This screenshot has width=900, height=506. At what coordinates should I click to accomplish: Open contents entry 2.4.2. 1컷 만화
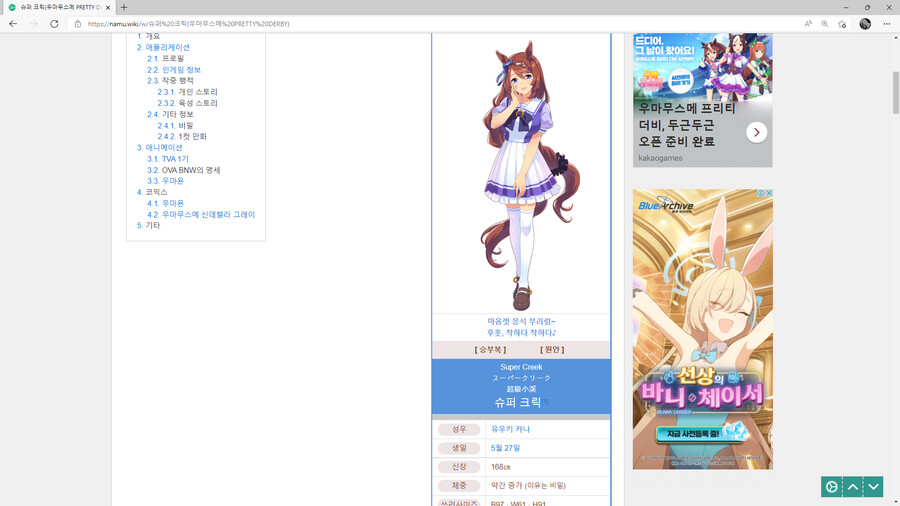point(182,137)
